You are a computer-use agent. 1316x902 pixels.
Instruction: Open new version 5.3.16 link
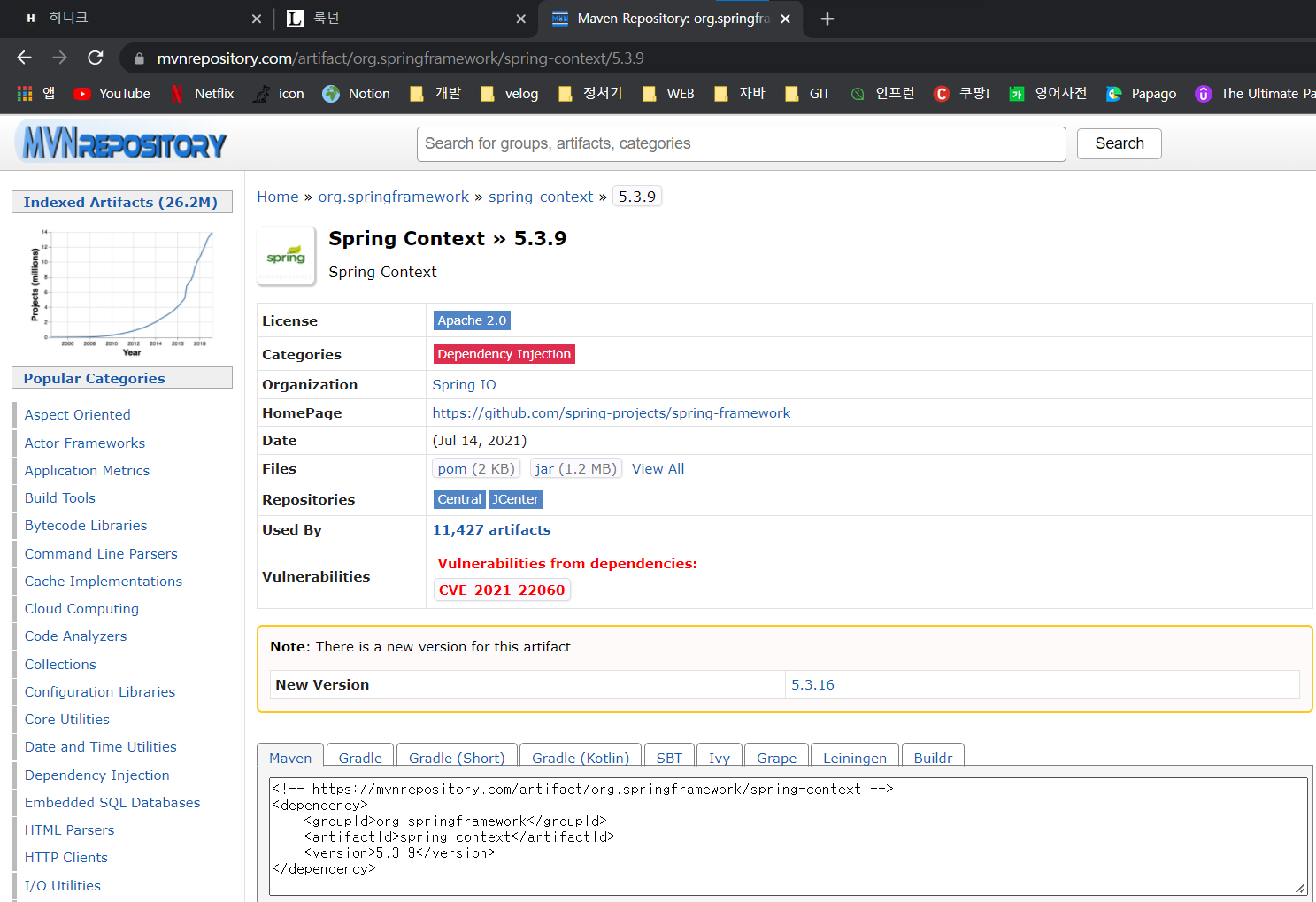[x=812, y=684]
